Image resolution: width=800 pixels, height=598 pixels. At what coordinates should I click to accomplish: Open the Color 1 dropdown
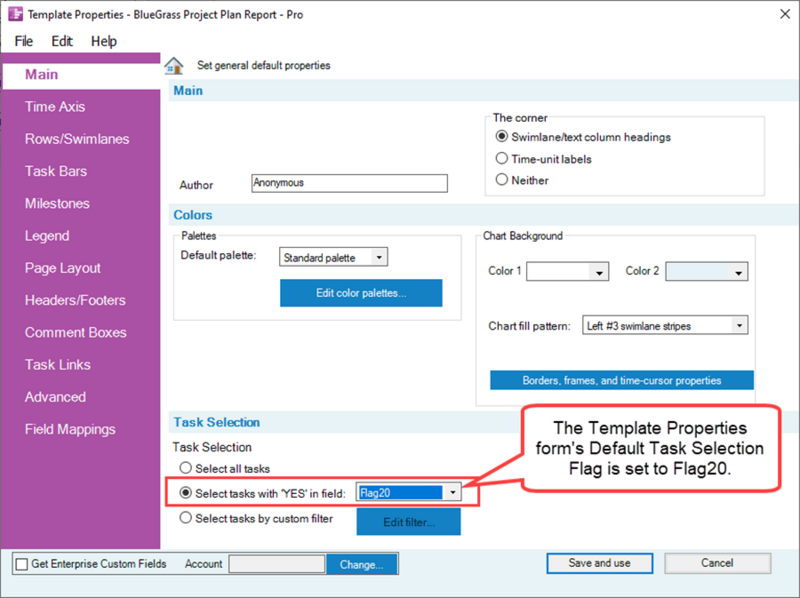pyautogui.click(x=599, y=272)
